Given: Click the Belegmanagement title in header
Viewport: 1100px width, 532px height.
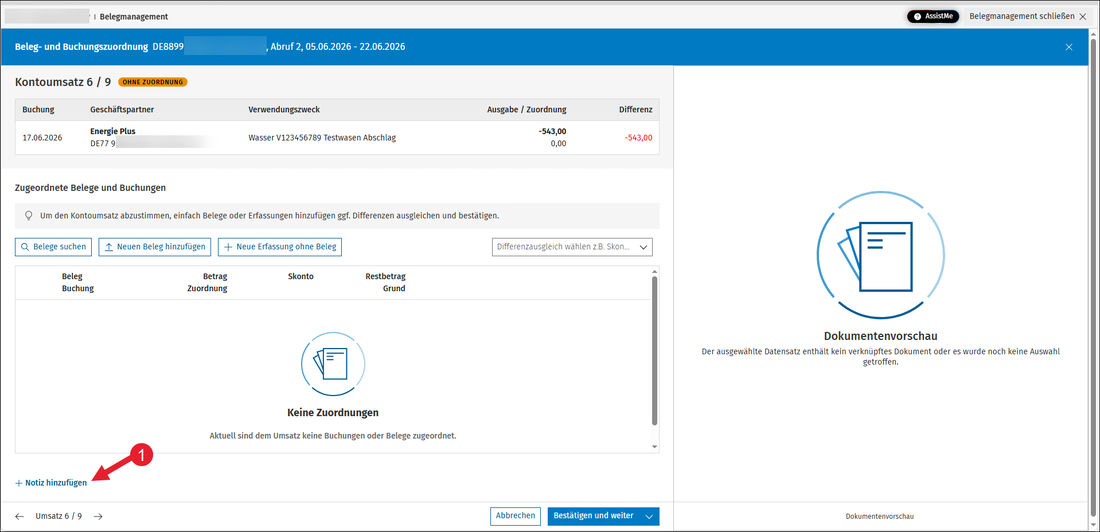Looking at the screenshot, I should [x=133, y=16].
